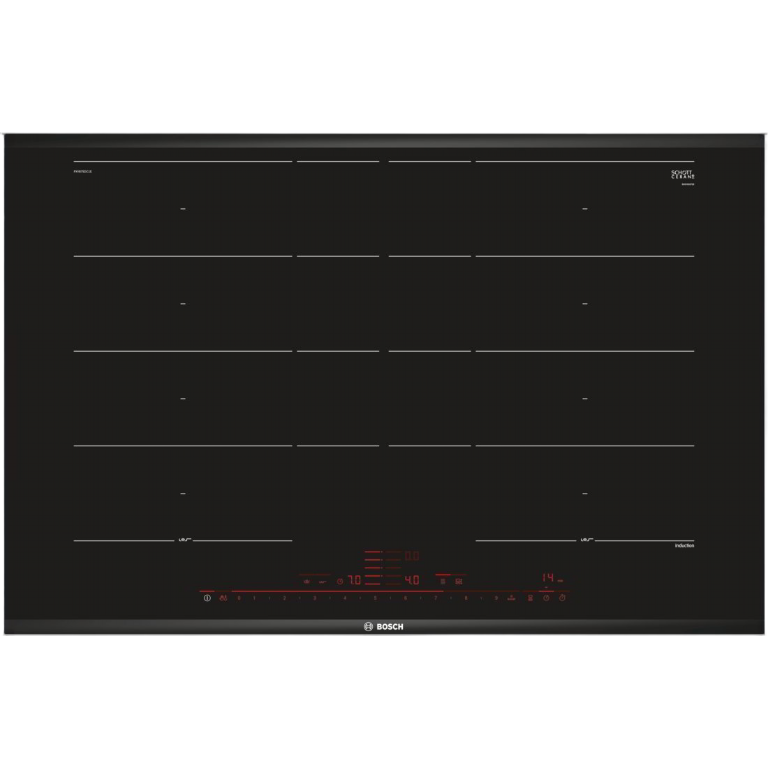The image size is (768, 768).
Task: Tap the timer display showing 14
Action: [x=548, y=578]
